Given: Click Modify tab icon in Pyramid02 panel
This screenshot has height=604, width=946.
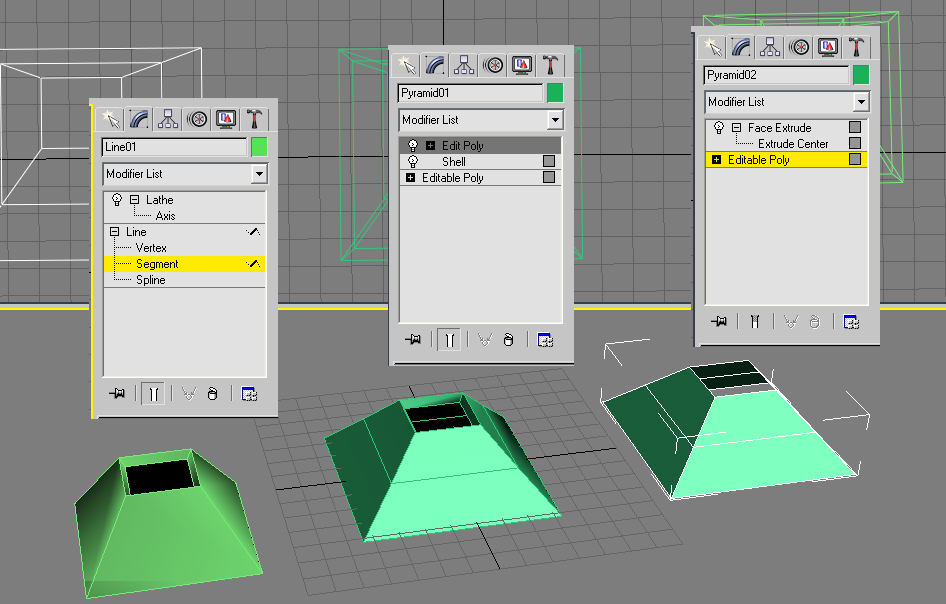Looking at the screenshot, I should [741, 46].
